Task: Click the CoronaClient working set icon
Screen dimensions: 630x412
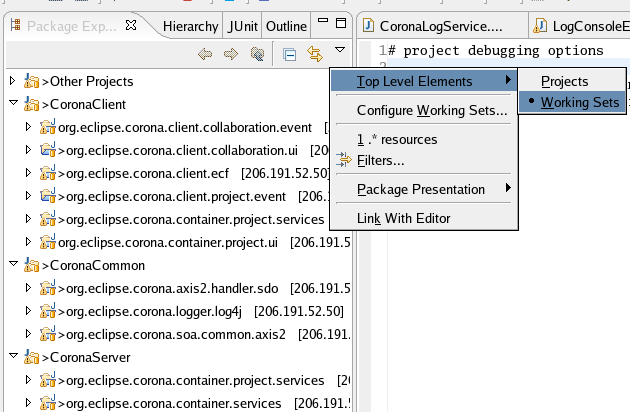Action: 31,103
